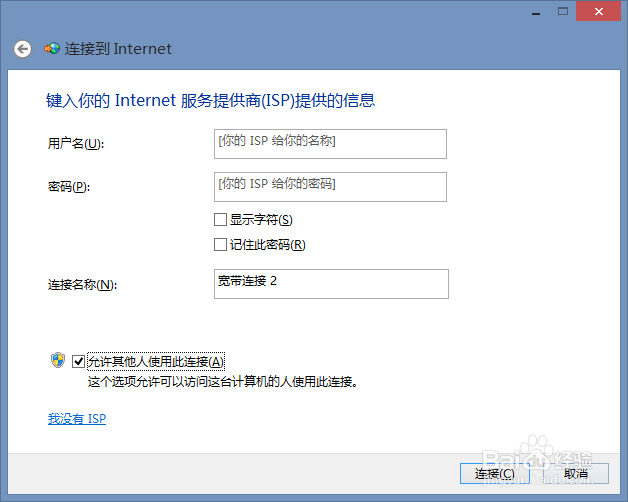Click the blue ISP information heading
628x502 pixels.
211,100
